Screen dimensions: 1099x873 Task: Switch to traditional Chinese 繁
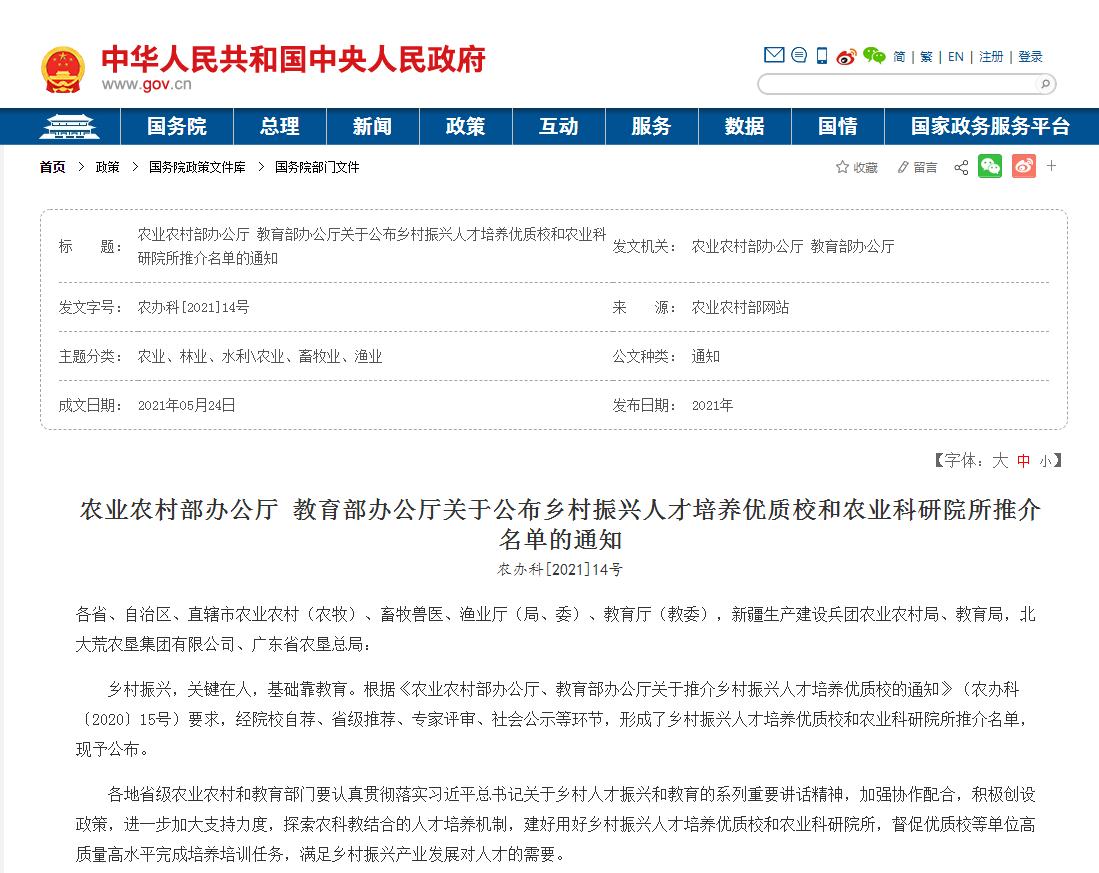coord(926,57)
